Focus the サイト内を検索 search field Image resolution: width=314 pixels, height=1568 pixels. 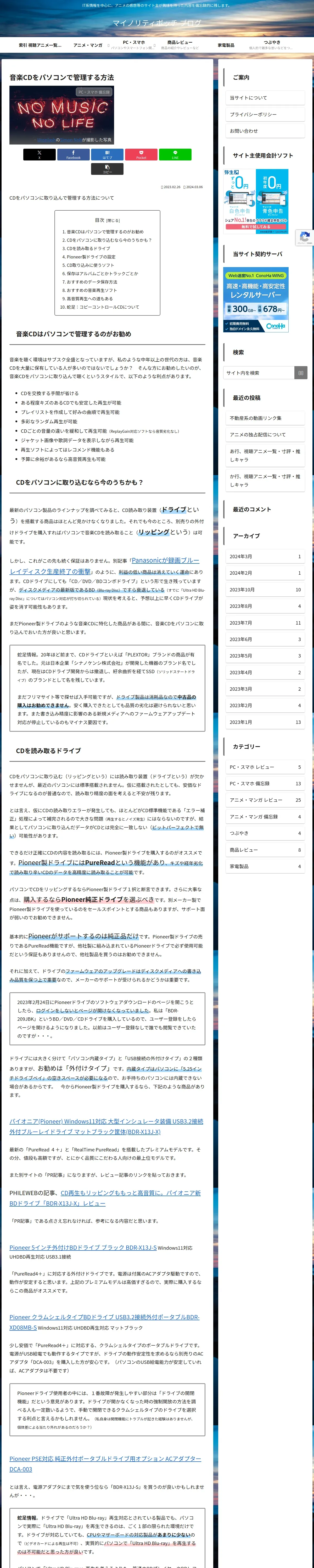tap(259, 372)
